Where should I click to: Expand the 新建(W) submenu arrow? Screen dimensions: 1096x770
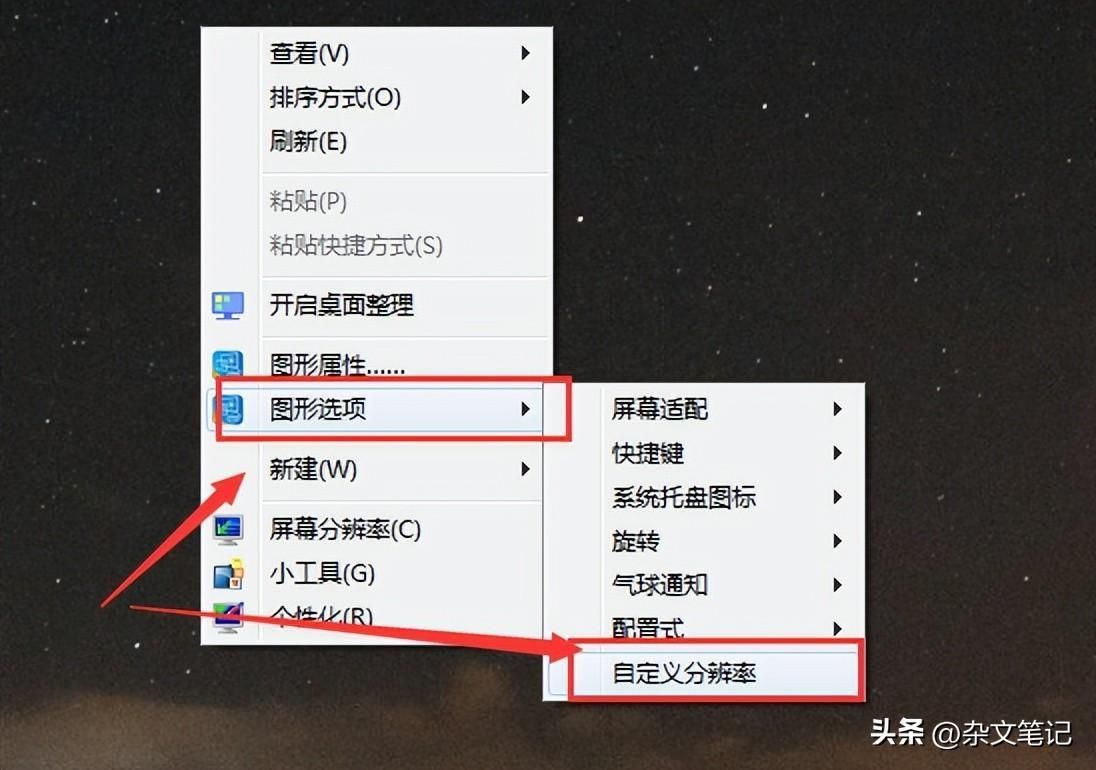[x=525, y=469]
